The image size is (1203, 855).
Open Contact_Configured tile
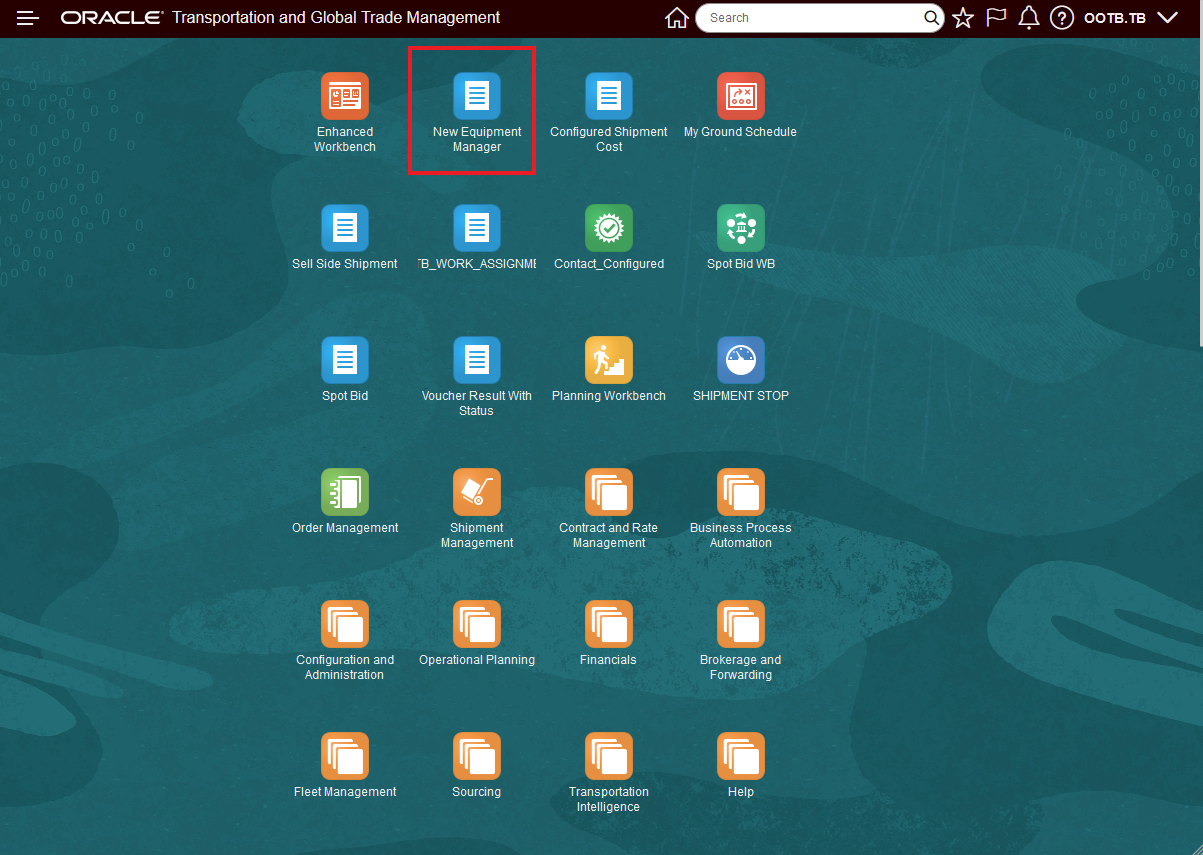609,228
